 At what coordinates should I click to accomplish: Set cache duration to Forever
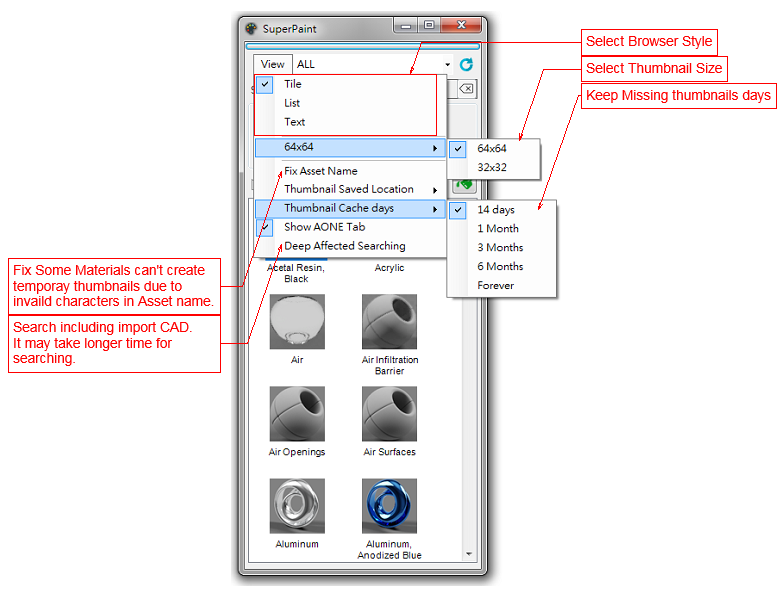point(501,286)
